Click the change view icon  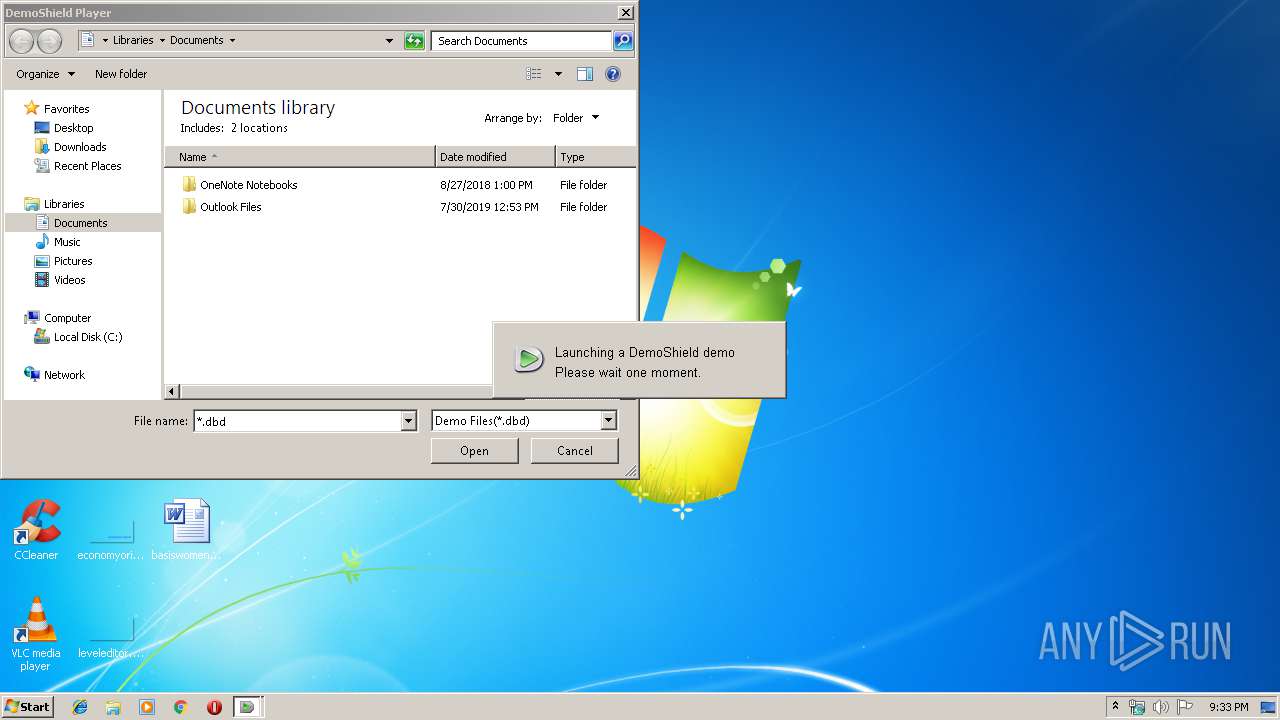(534, 74)
